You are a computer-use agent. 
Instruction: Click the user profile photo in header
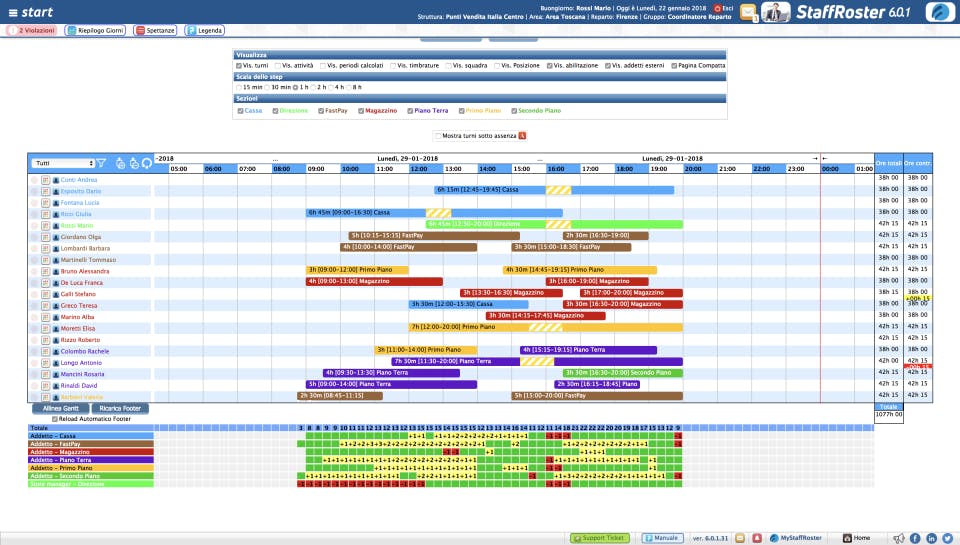point(776,12)
